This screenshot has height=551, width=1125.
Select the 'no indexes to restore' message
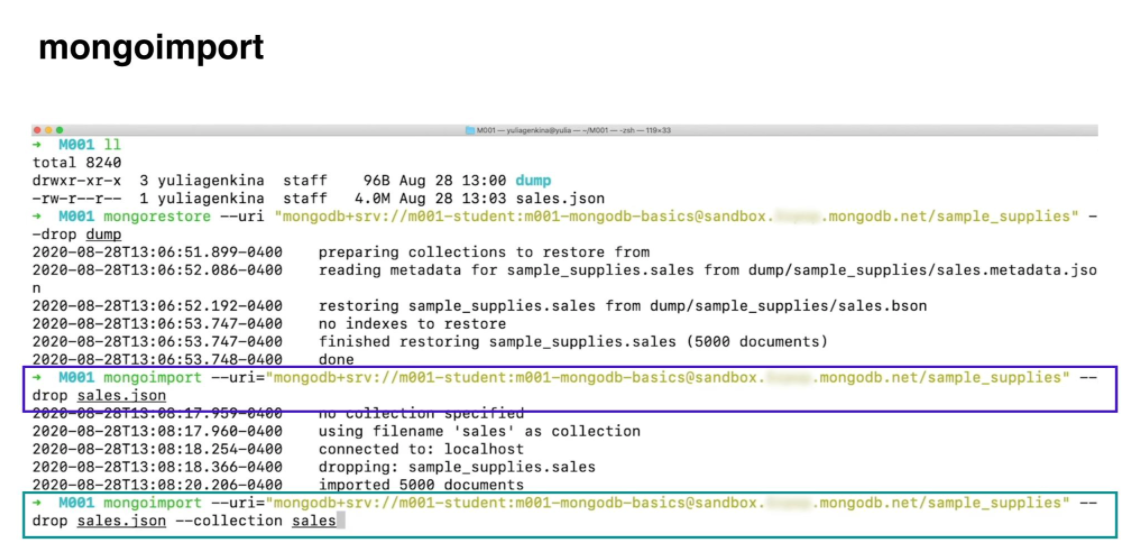tap(413, 324)
